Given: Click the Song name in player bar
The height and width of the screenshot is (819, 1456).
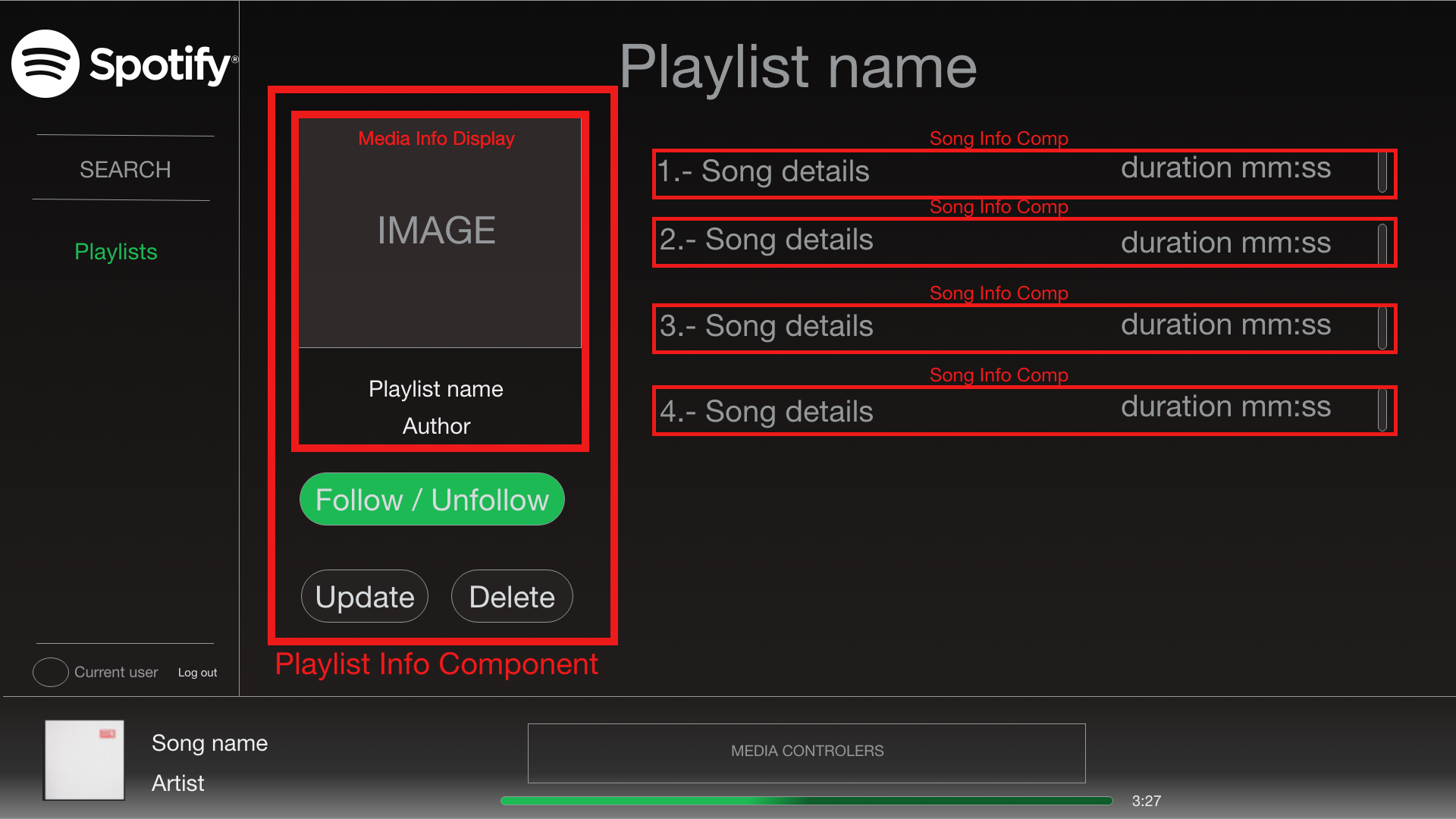Looking at the screenshot, I should 209,743.
